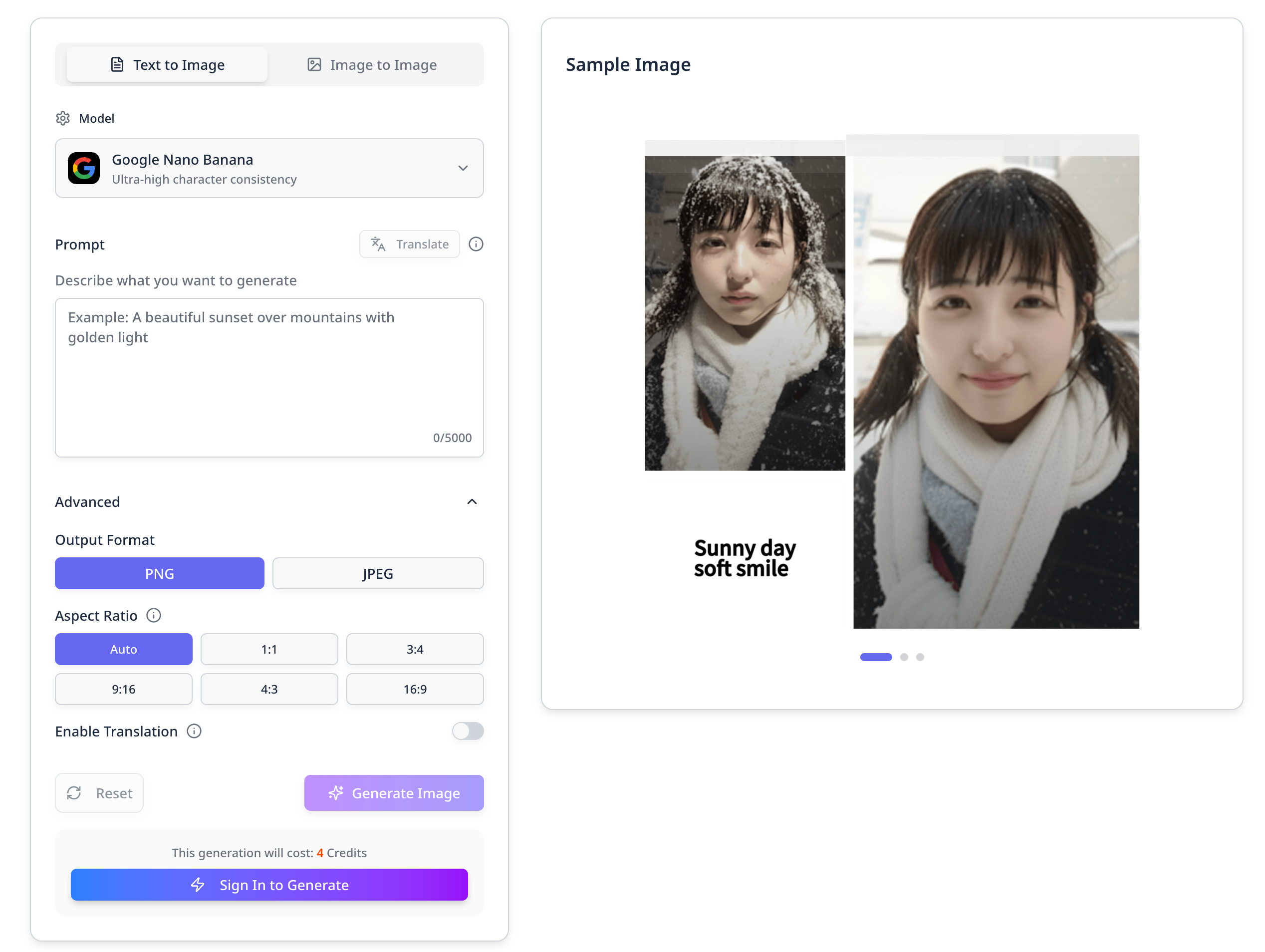Click the info icon next to Translate
Image resolution: width=1265 pixels, height=952 pixels.
pyautogui.click(x=476, y=244)
